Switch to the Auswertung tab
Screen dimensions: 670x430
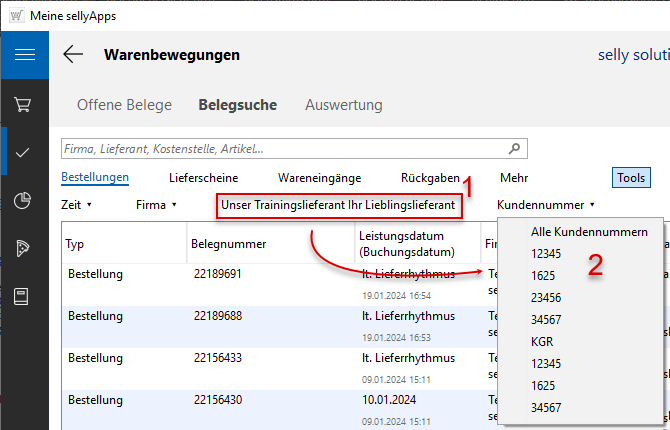[x=343, y=105]
